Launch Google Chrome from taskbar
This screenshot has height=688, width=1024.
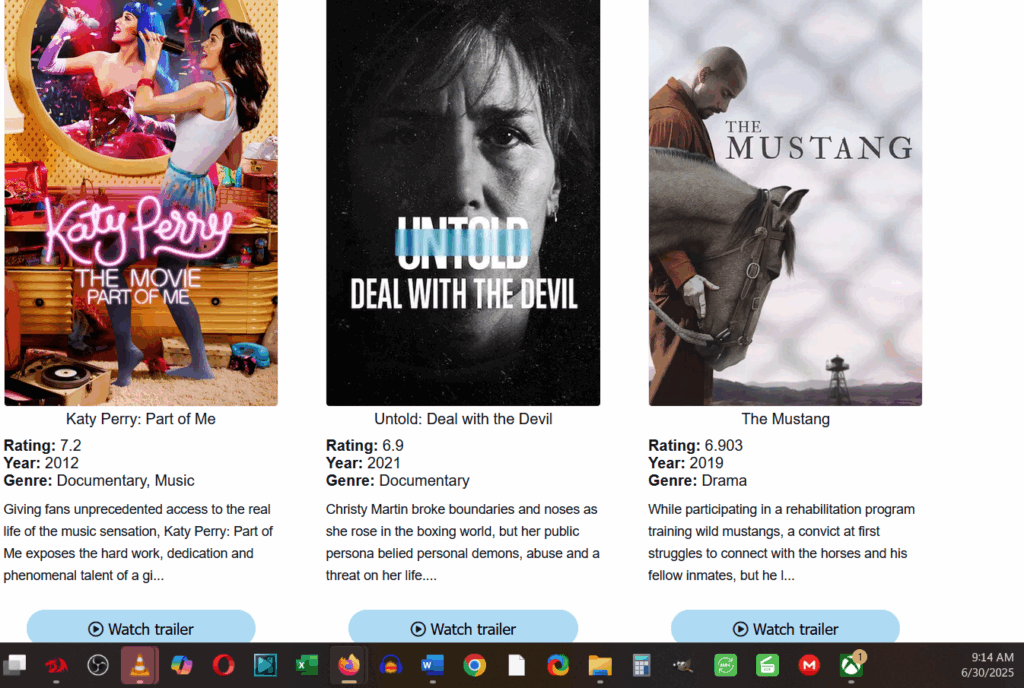[x=475, y=665]
